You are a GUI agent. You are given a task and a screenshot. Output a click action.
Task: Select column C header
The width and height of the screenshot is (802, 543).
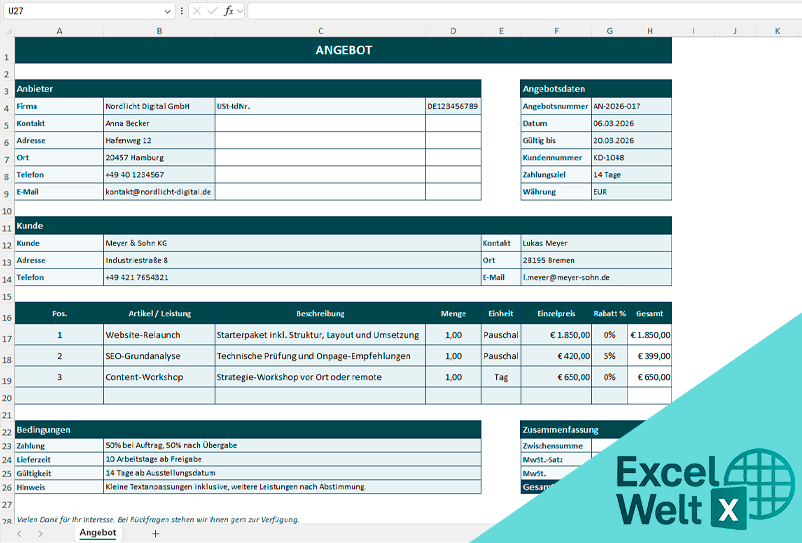coord(320,31)
